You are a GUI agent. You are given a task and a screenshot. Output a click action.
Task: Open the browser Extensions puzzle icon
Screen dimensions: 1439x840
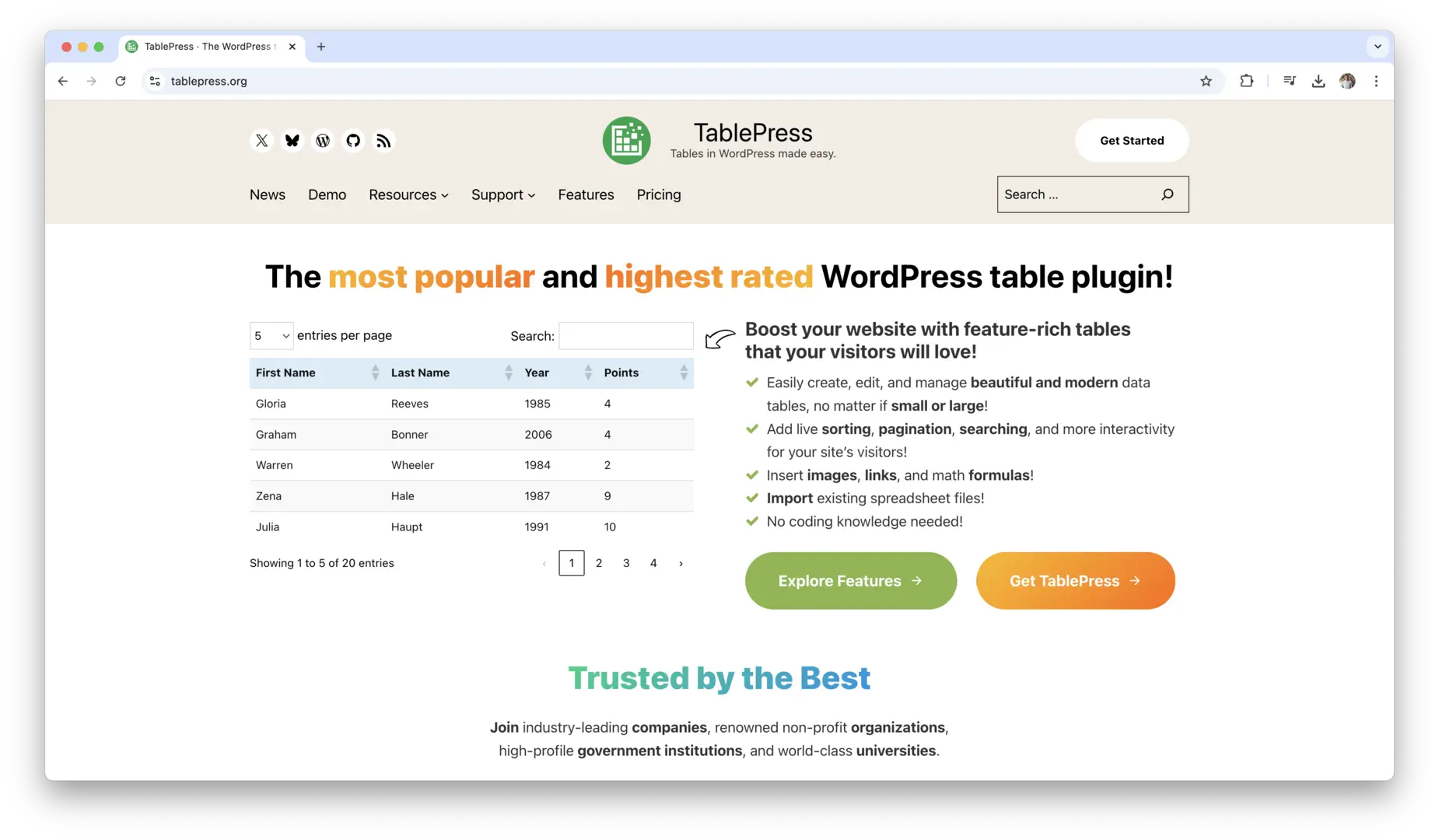pos(1246,81)
